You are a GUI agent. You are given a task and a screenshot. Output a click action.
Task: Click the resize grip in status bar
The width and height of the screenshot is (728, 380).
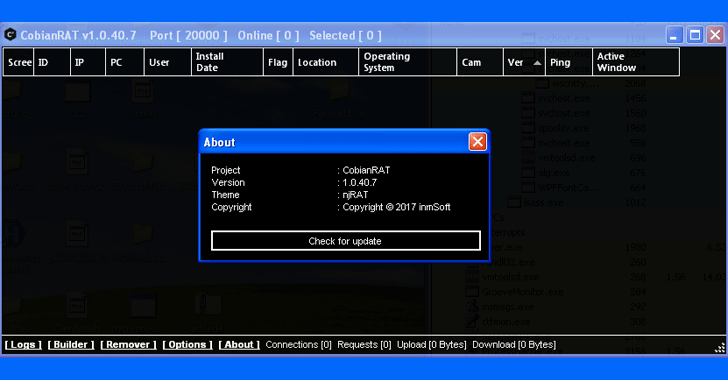tap(720, 348)
